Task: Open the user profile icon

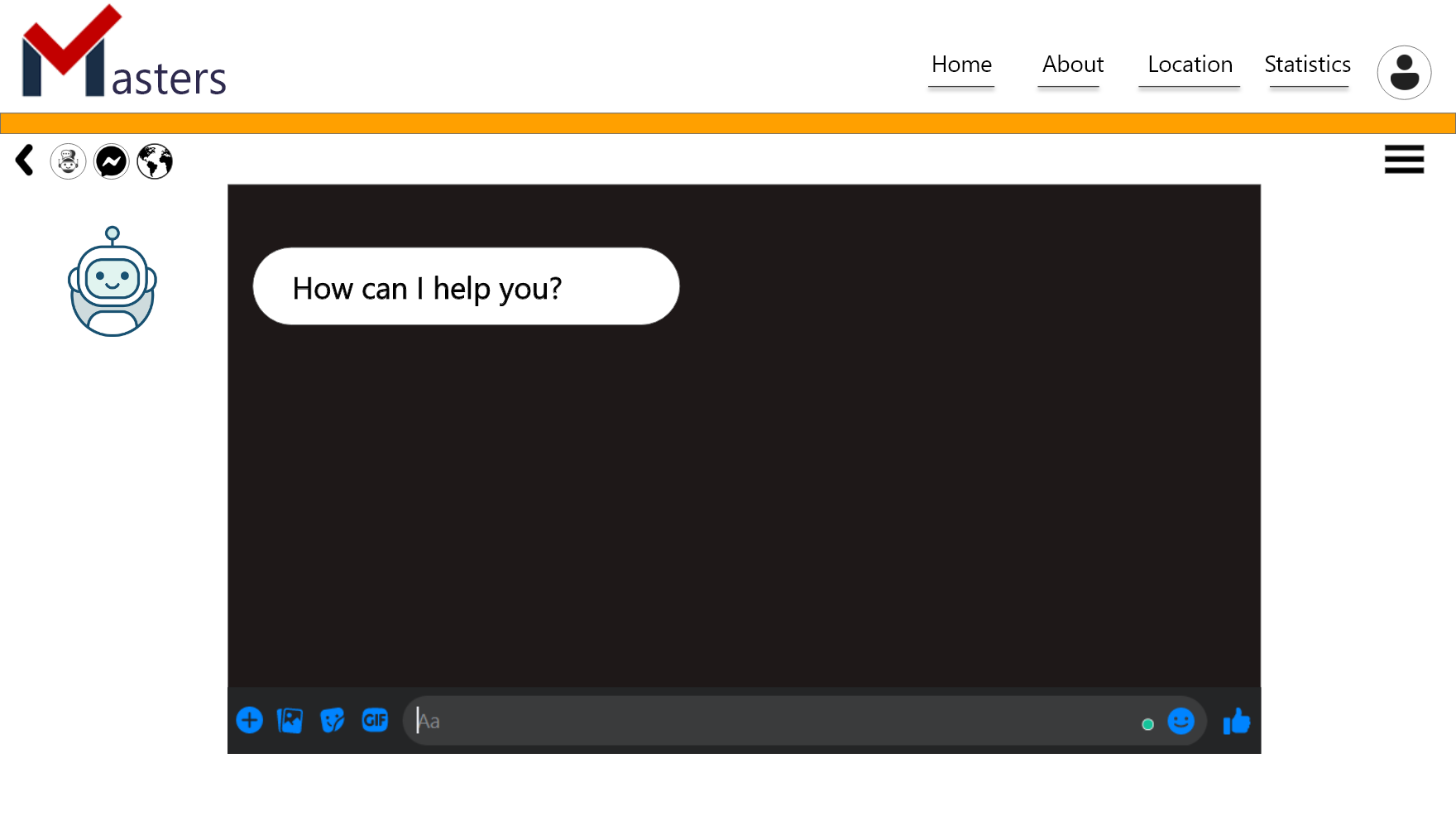Action: coord(1404,73)
